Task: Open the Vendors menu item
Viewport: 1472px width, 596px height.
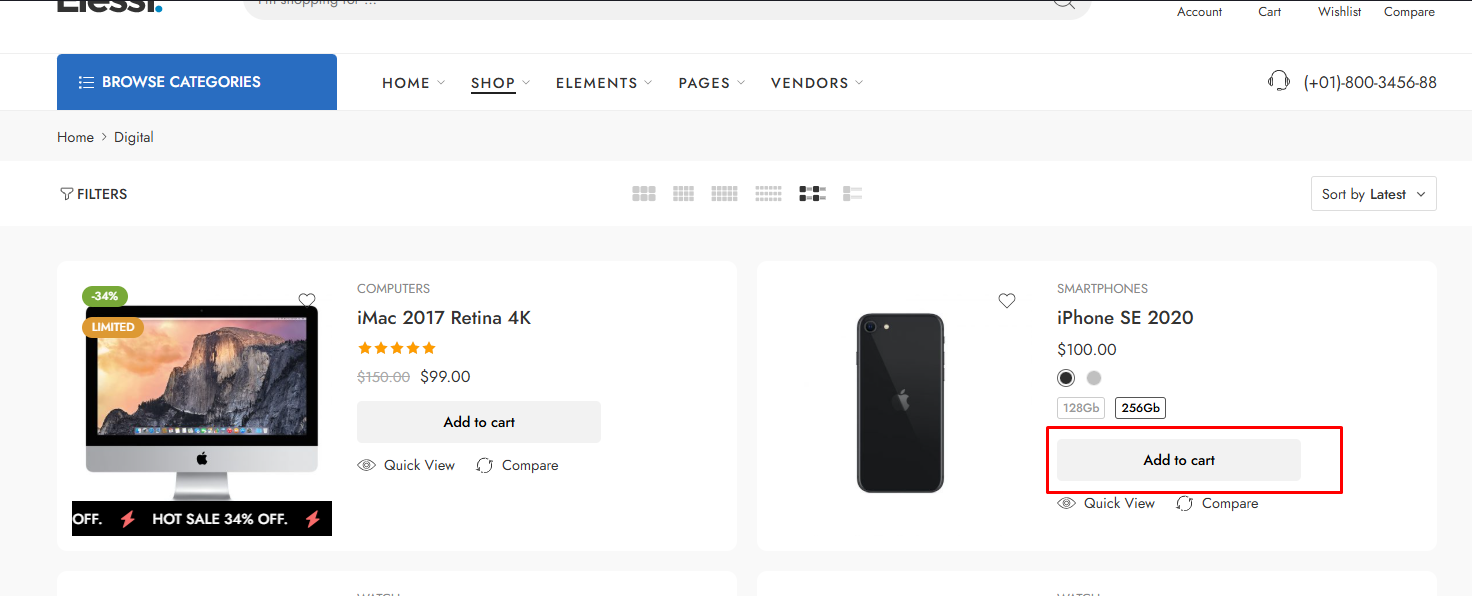Action: point(817,83)
